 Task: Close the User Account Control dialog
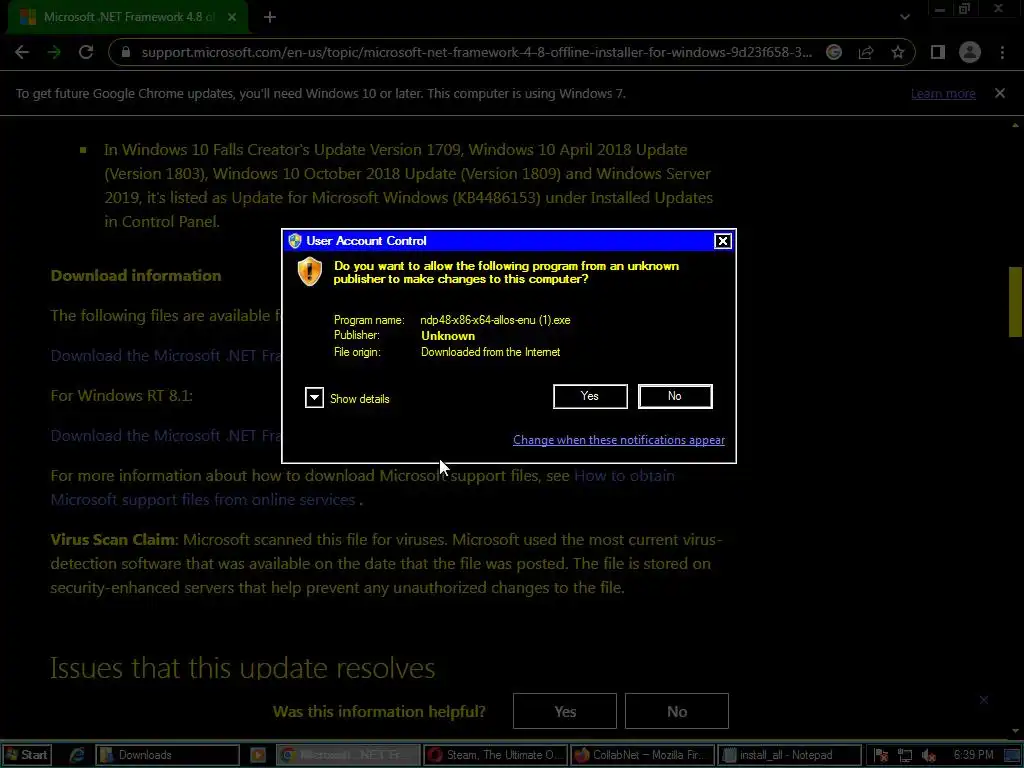(722, 241)
